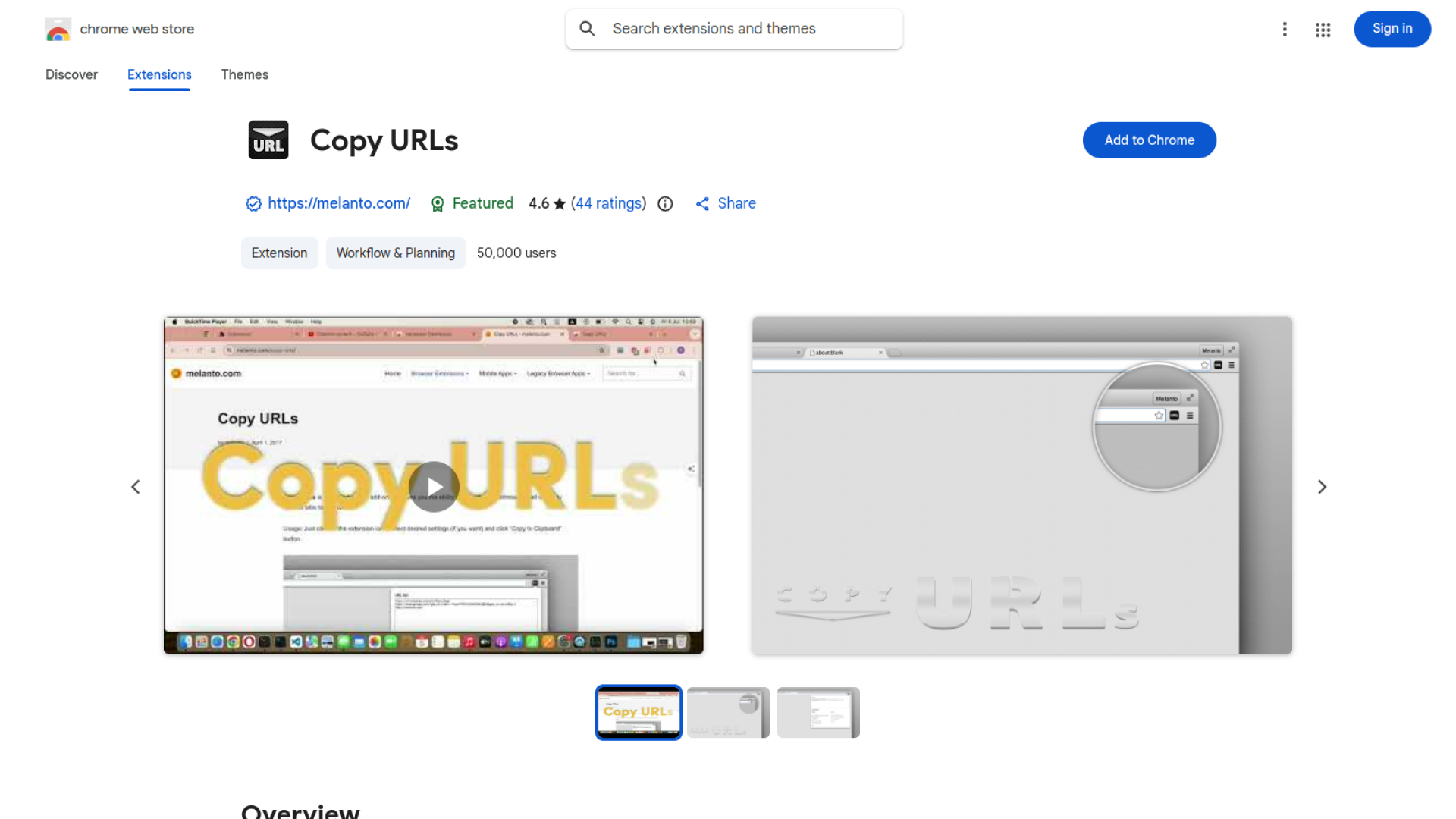View the 44 ratings link

coord(608,203)
